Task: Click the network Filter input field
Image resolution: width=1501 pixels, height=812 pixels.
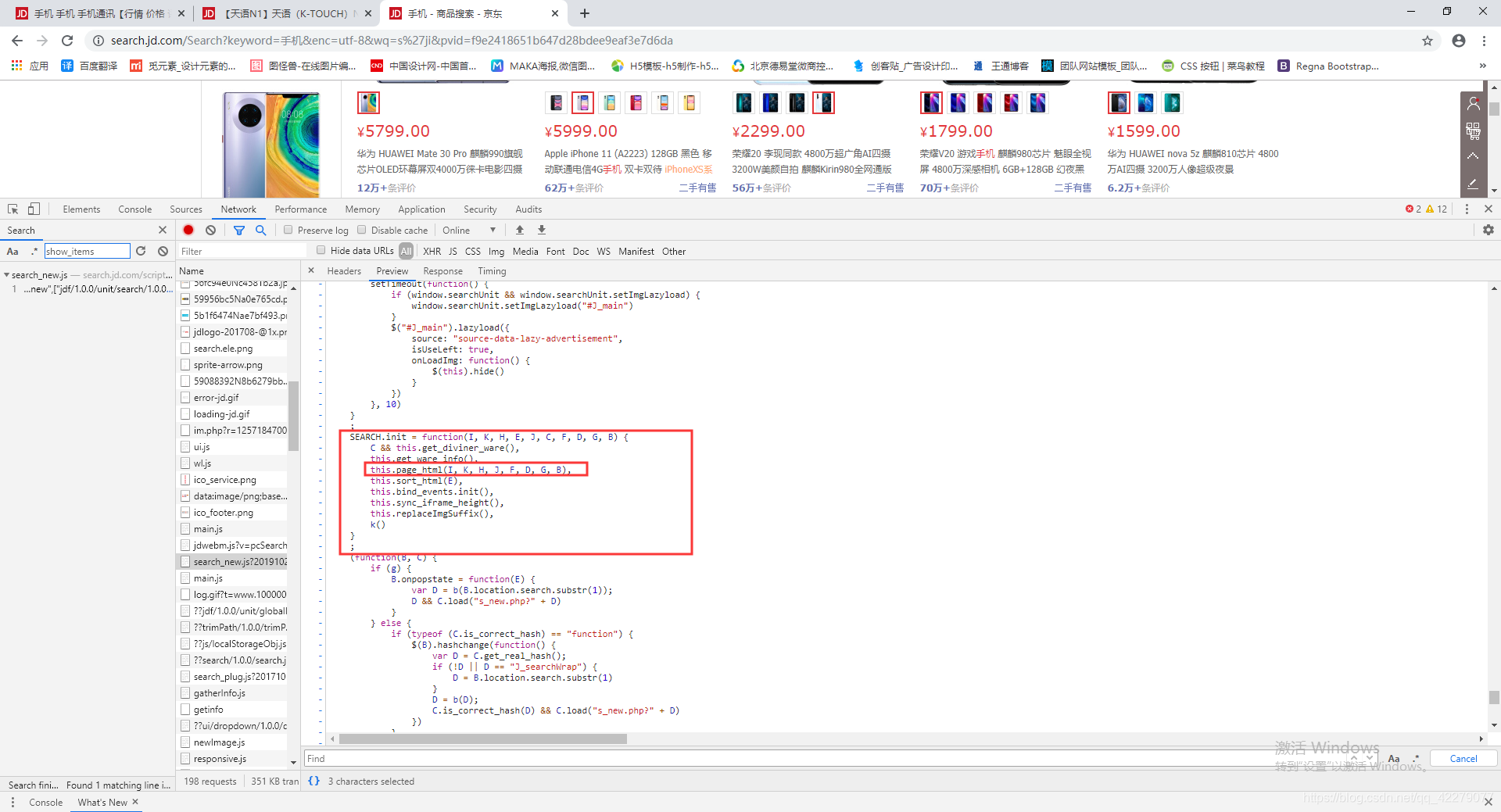Action: (243, 251)
